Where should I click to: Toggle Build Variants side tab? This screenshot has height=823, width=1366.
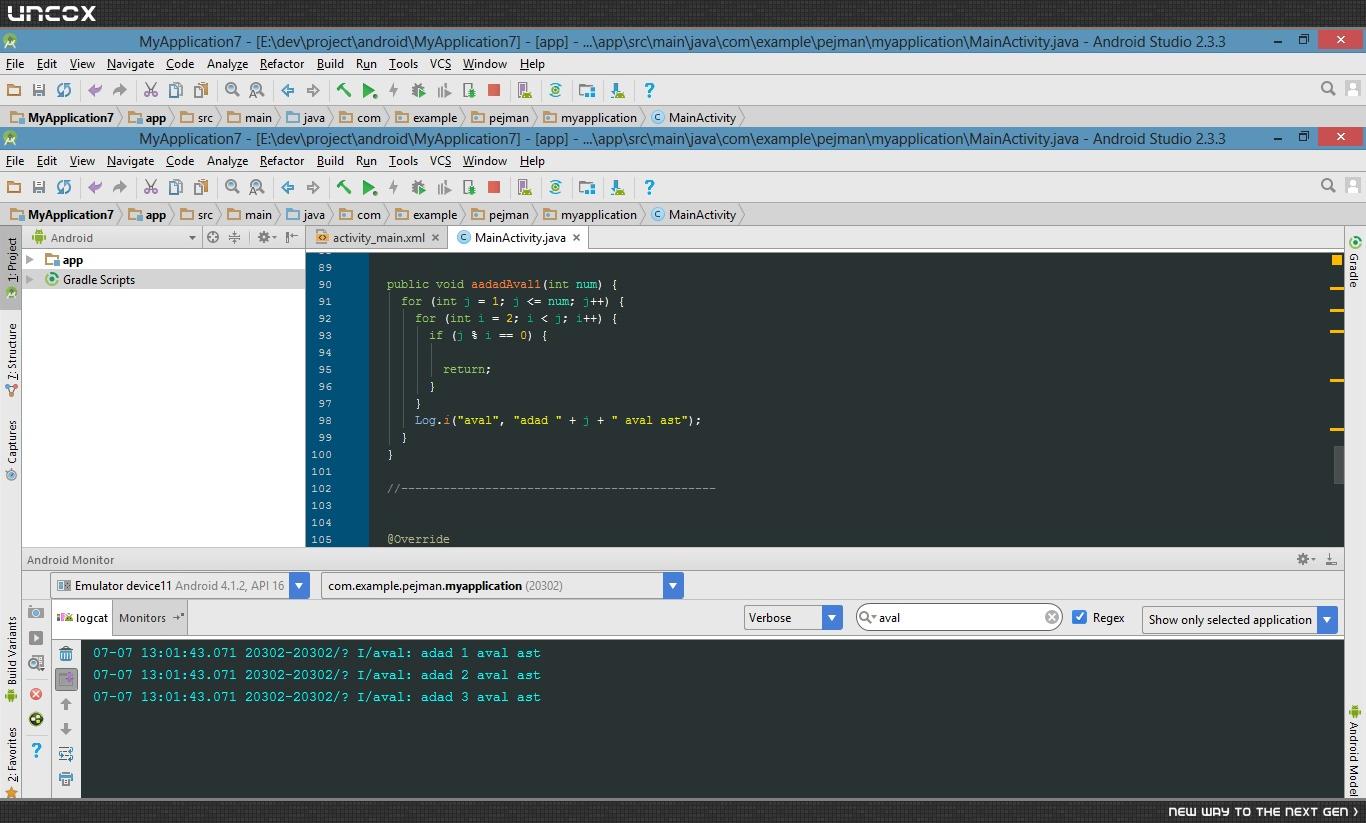click(11, 659)
